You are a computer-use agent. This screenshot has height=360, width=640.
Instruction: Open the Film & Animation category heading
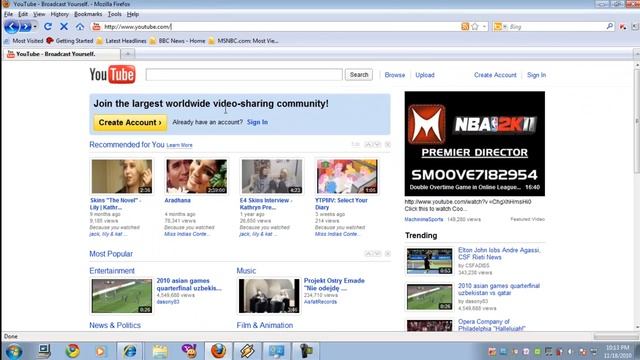click(x=264, y=325)
